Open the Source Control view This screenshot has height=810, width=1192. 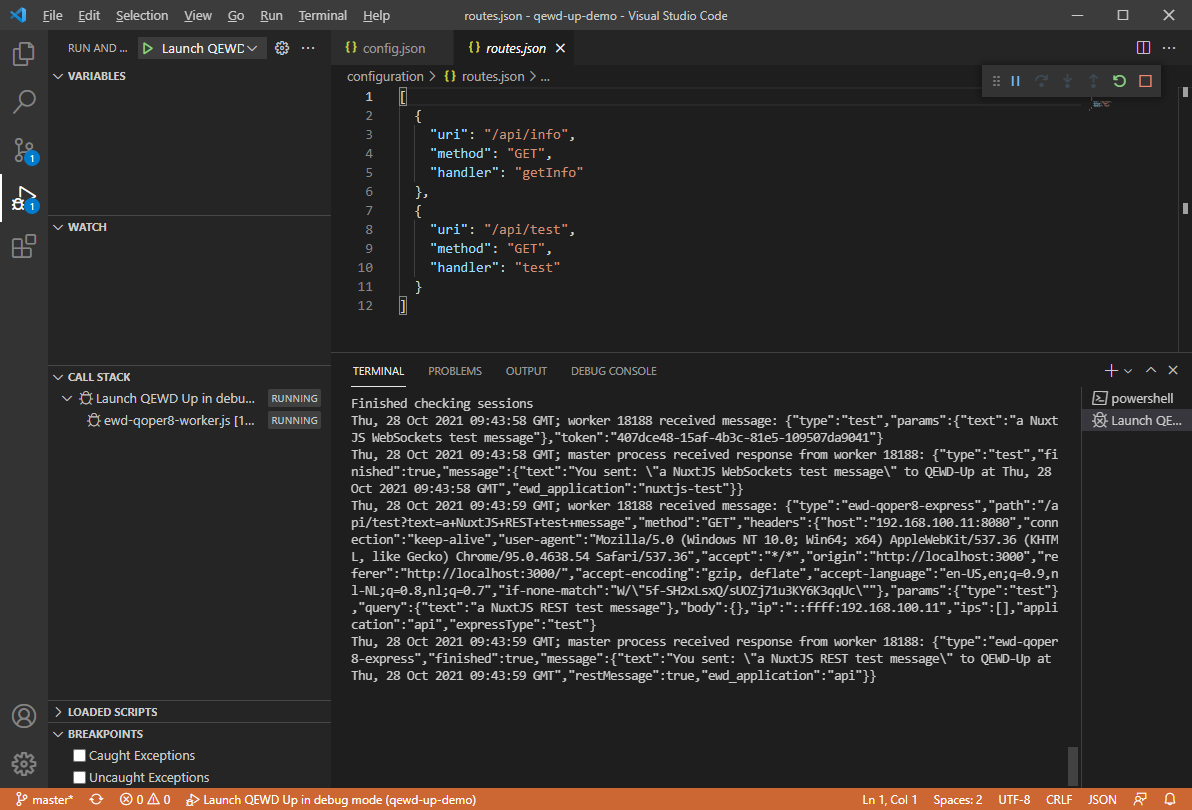24,150
